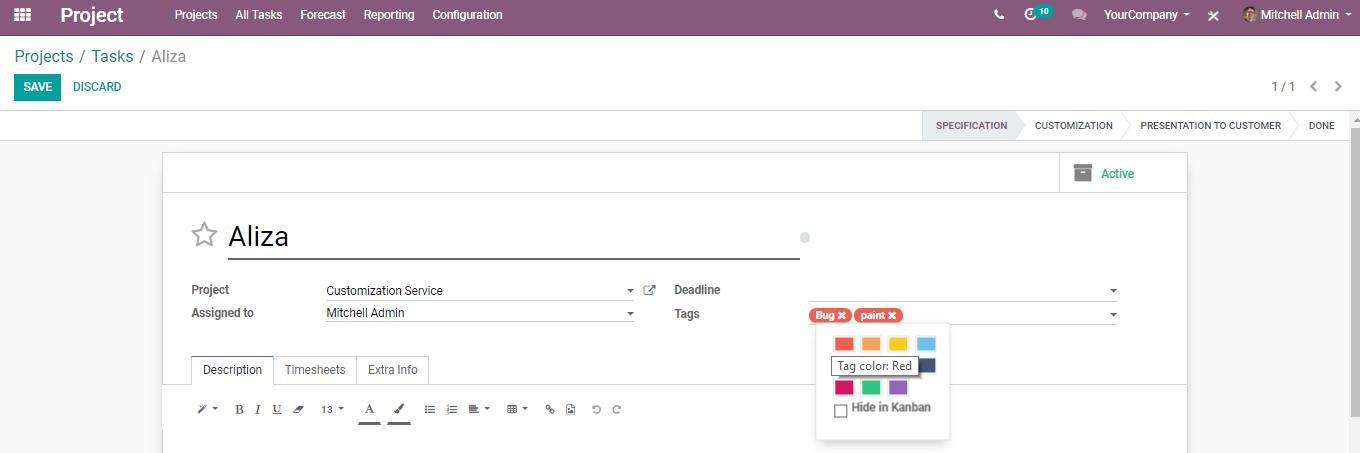1360x453 pixels.
Task: Click the archive box icon
Action: point(1083,173)
